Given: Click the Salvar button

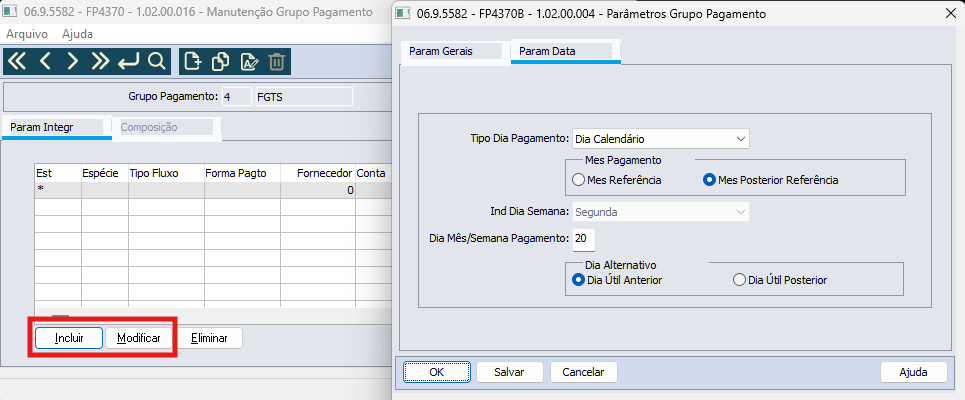Looking at the screenshot, I should [x=510, y=372].
